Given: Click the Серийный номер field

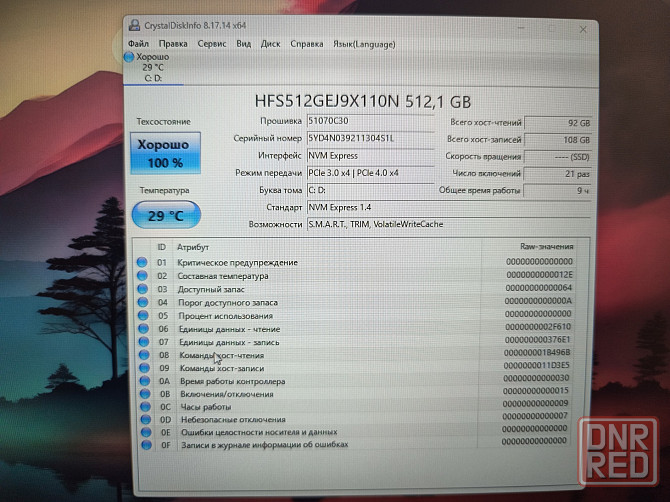Looking at the screenshot, I should pos(370,138).
